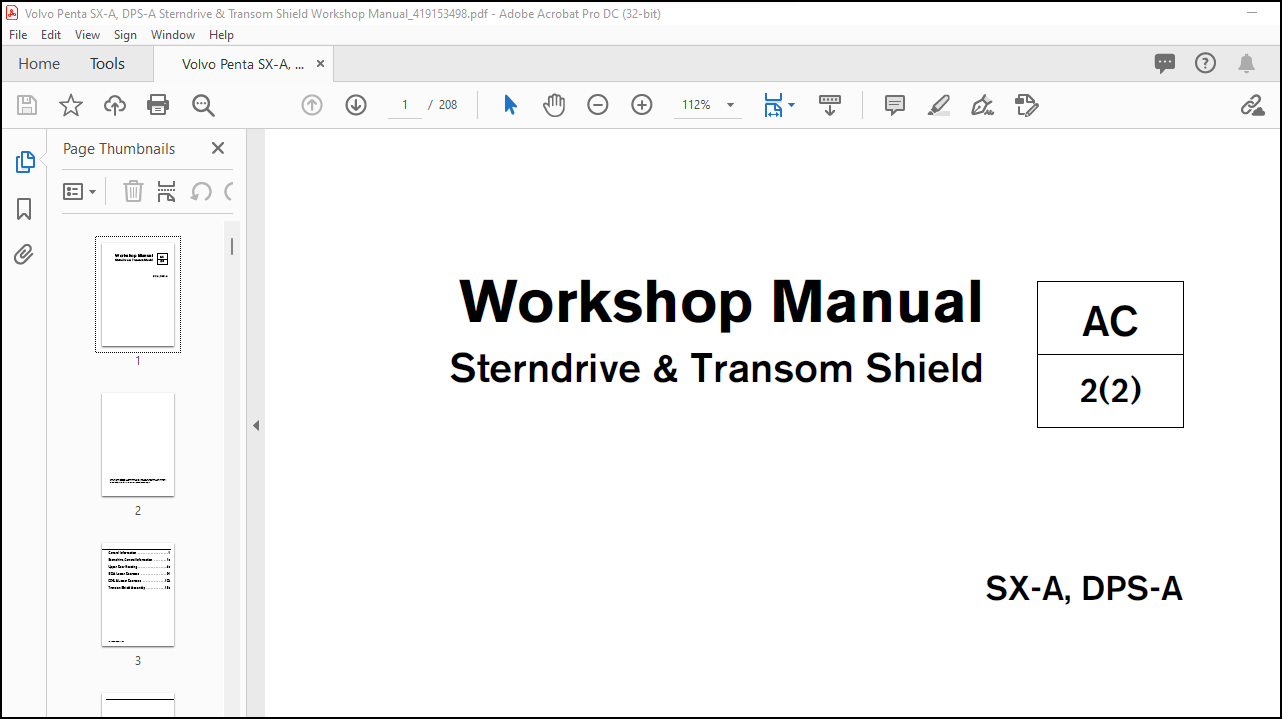1282x719 pixels.
Task: Open the notifications bell
Action: click(x=1246, y=63)
